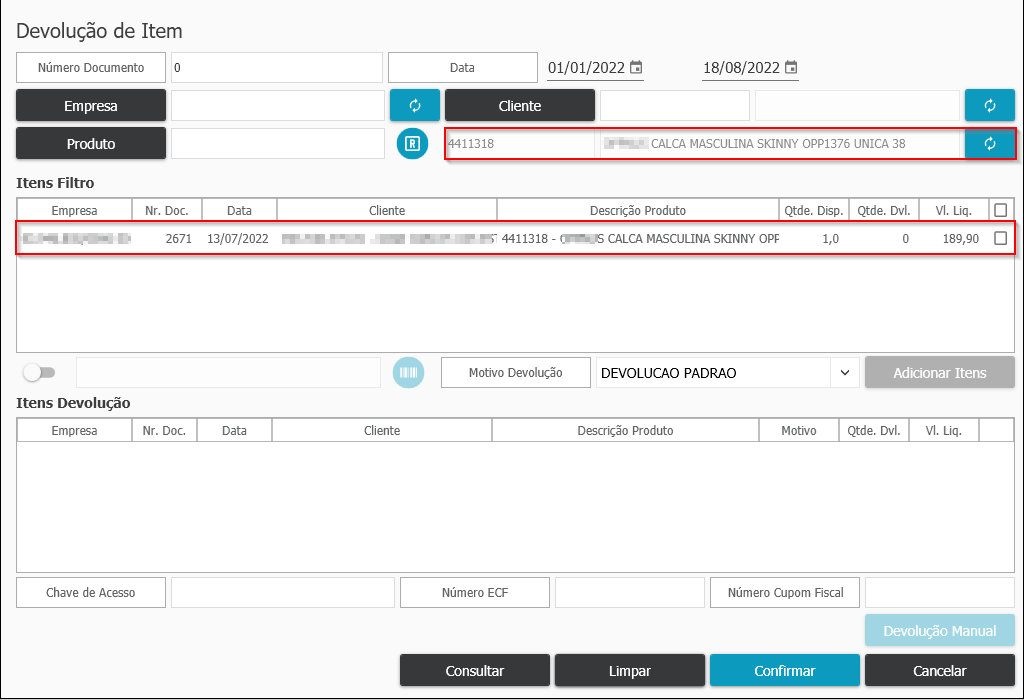1024x700 pixels.
Task: Click the Número Documento label
Action: [91, 67]
